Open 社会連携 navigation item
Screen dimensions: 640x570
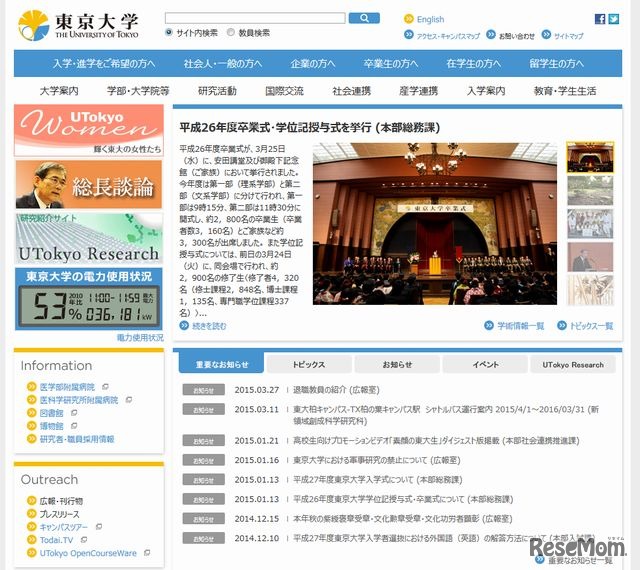point(351,91)
